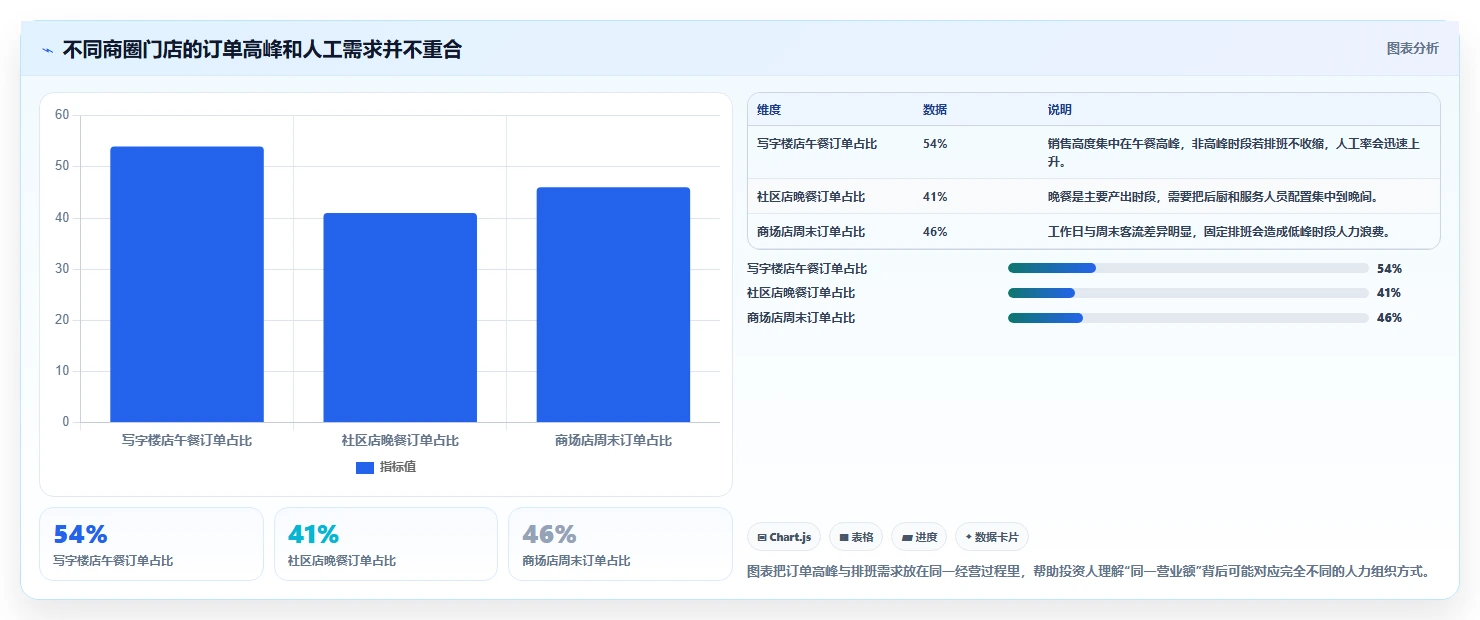This screenshot has width=1480, height=620.
Task: Click the 41% progress percentage label
Action: tap(1389, 293)
